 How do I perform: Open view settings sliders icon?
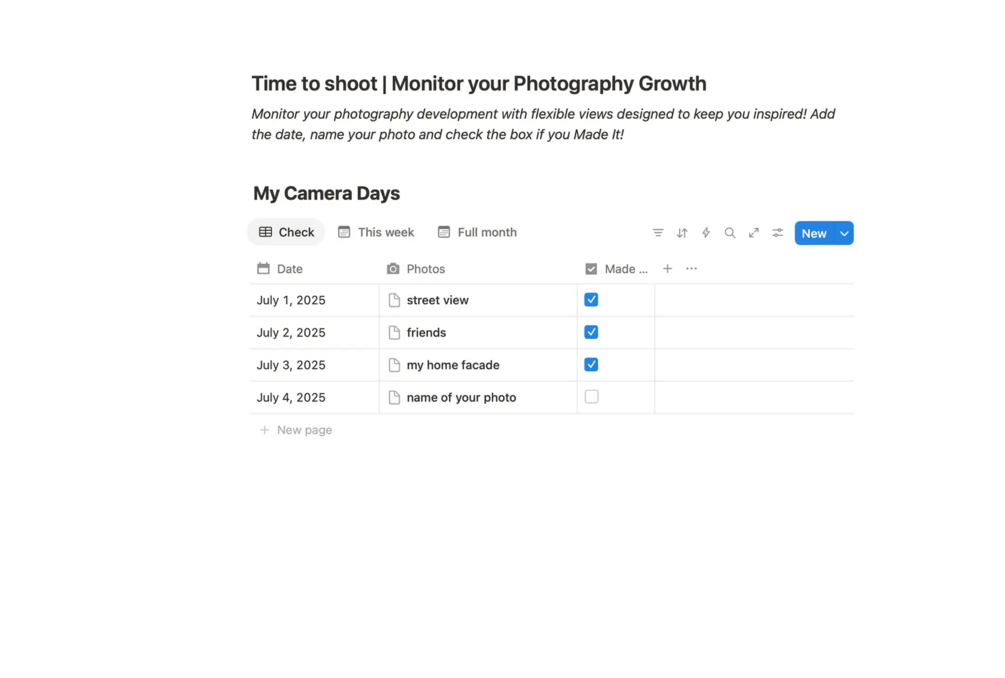point(778,233)
